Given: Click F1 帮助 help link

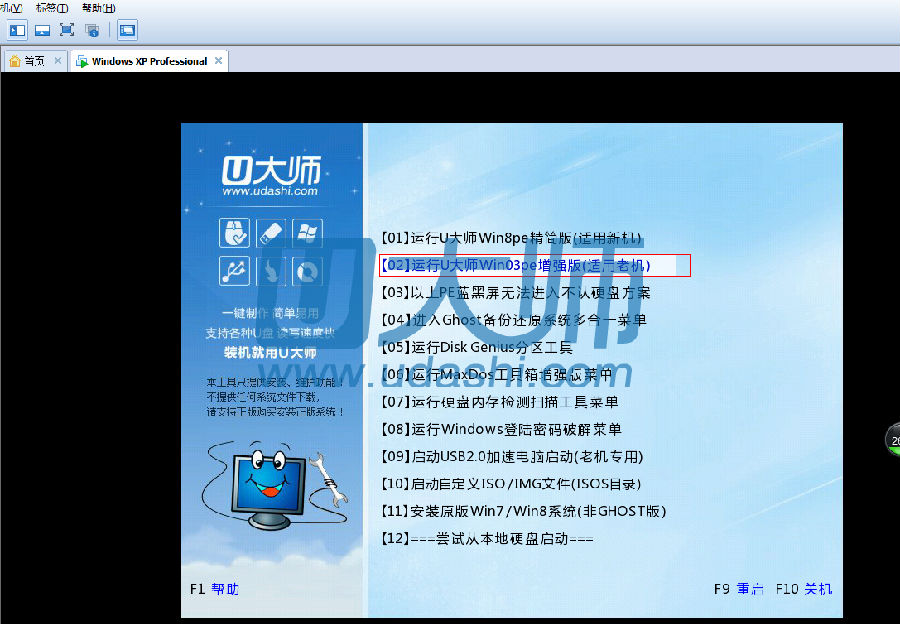Looking at the screenshot, I should [214, 589].
